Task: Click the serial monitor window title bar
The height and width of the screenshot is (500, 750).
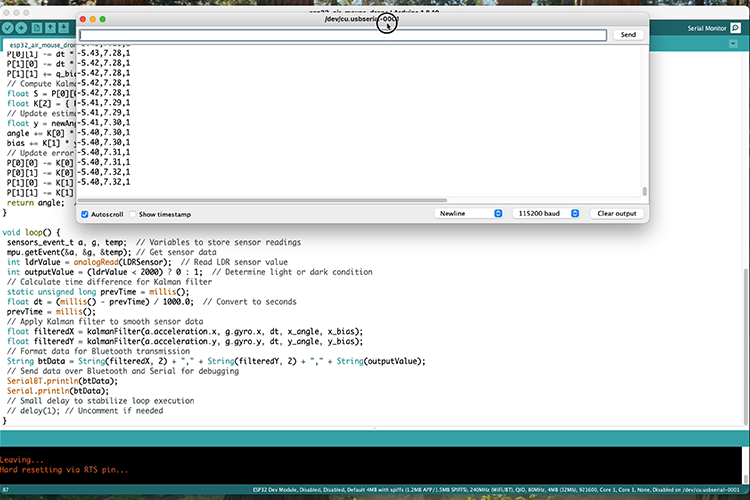Action: (250, 19)
